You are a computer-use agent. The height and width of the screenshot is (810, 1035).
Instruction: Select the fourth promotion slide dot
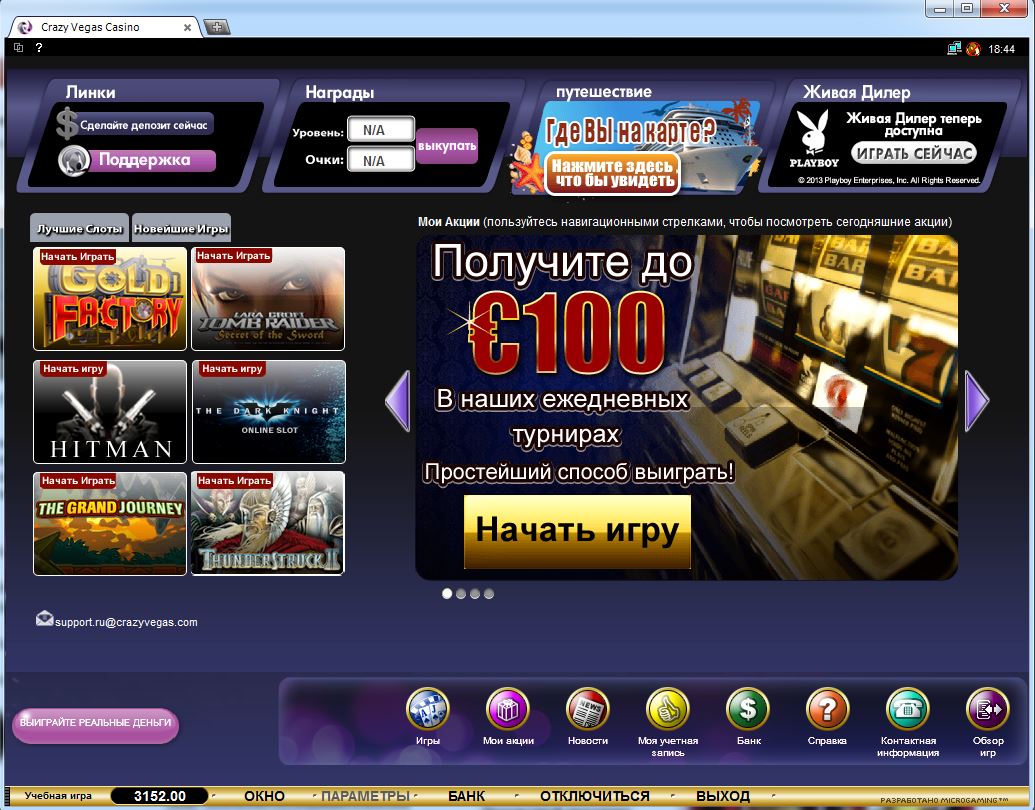[488, 593]
